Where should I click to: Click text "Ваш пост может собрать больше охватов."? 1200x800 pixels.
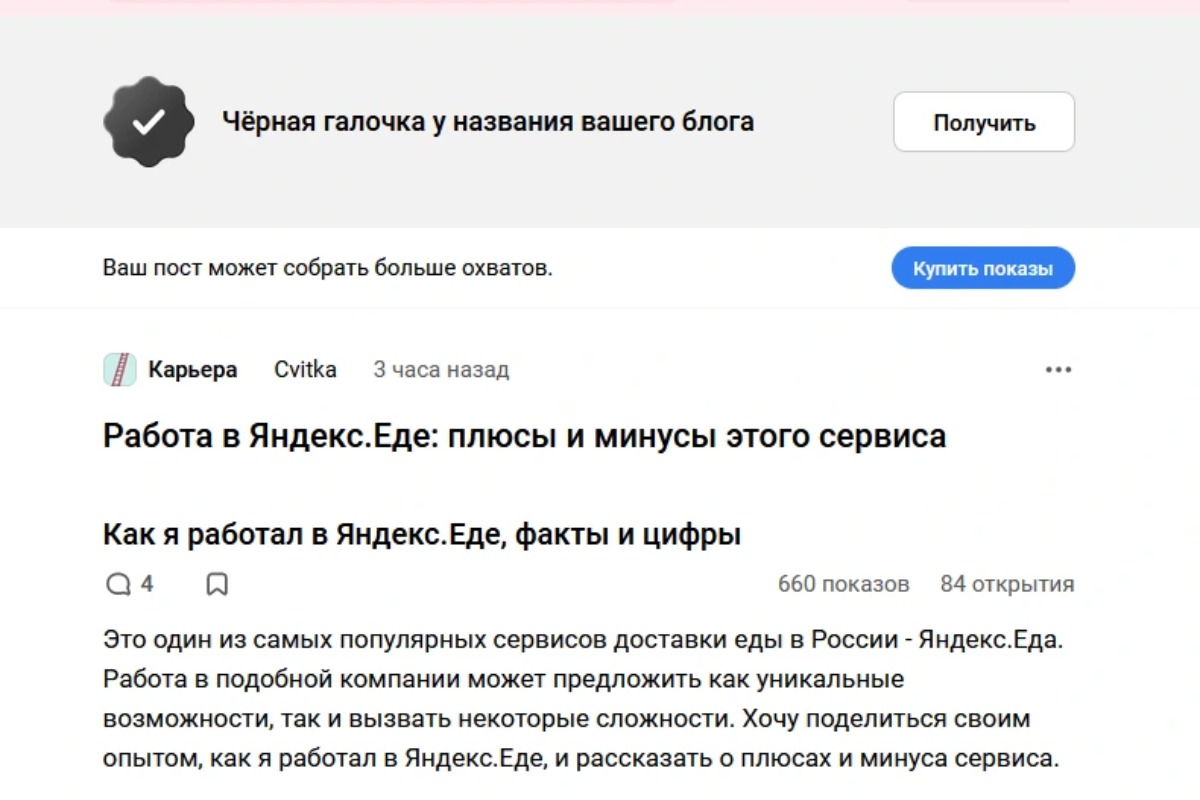click(x=328, y=268)
